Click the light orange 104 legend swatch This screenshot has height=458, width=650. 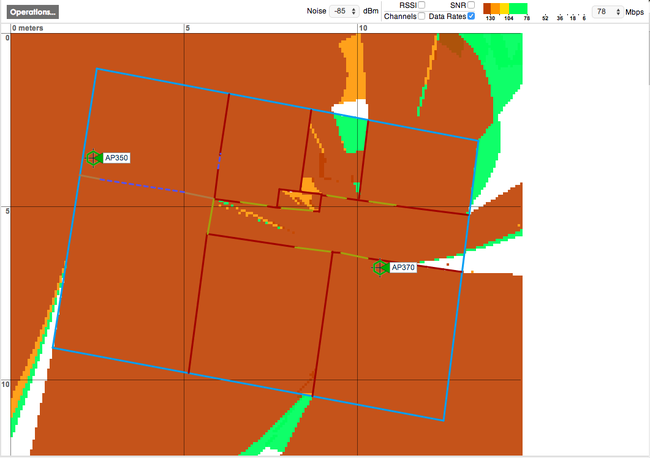[x=504, y=8]
